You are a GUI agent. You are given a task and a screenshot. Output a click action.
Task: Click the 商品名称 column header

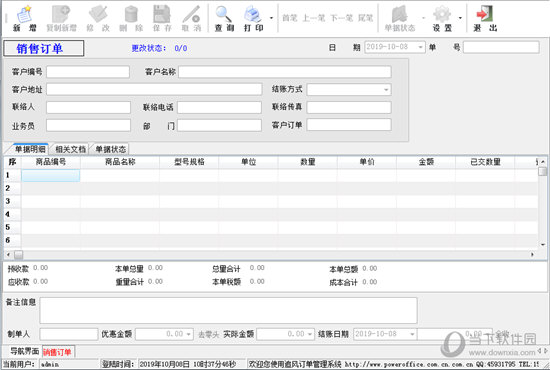tap(120, 162)
